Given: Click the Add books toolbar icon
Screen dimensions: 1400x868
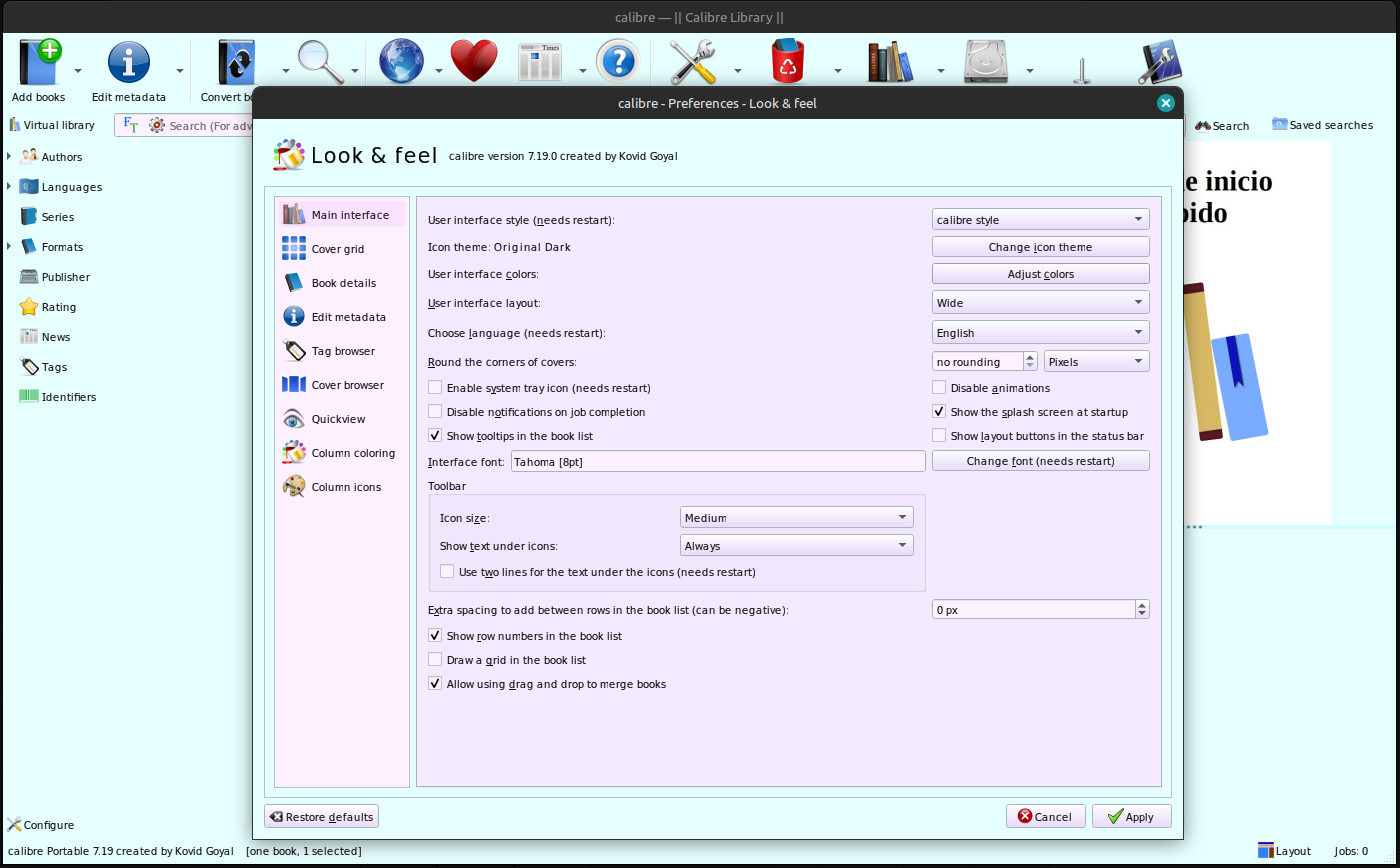Looking at the screenshot, I should pyautogui.click(x=39, y=62).
